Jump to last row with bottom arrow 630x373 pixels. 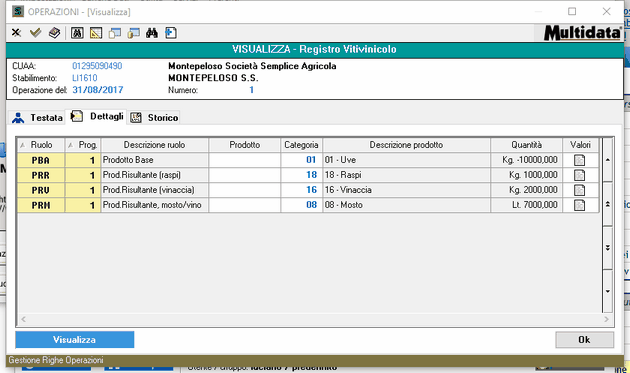608,291
